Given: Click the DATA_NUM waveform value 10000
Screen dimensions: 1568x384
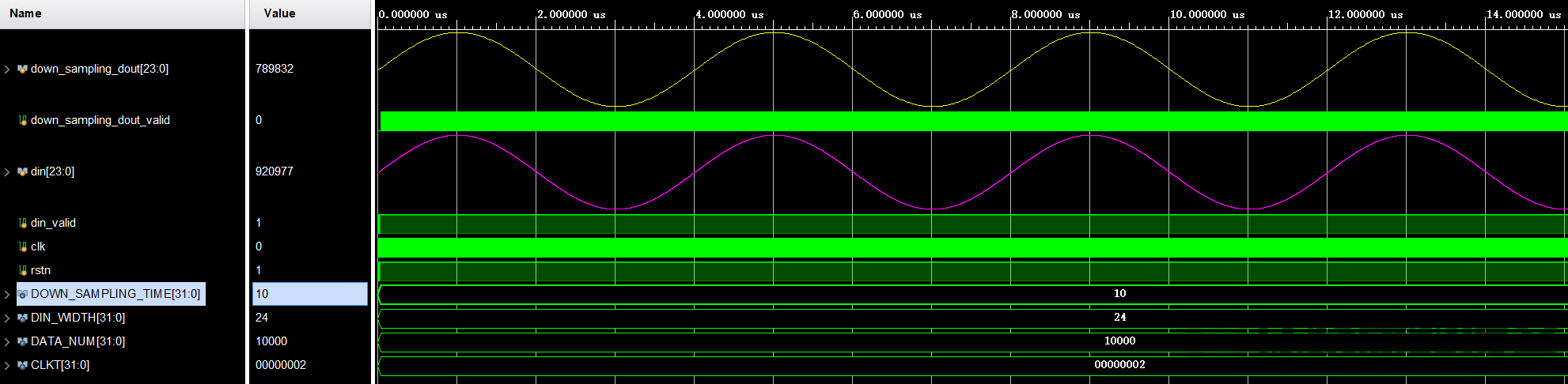Looking at the screenshot, I should (x=1119, y=341).
